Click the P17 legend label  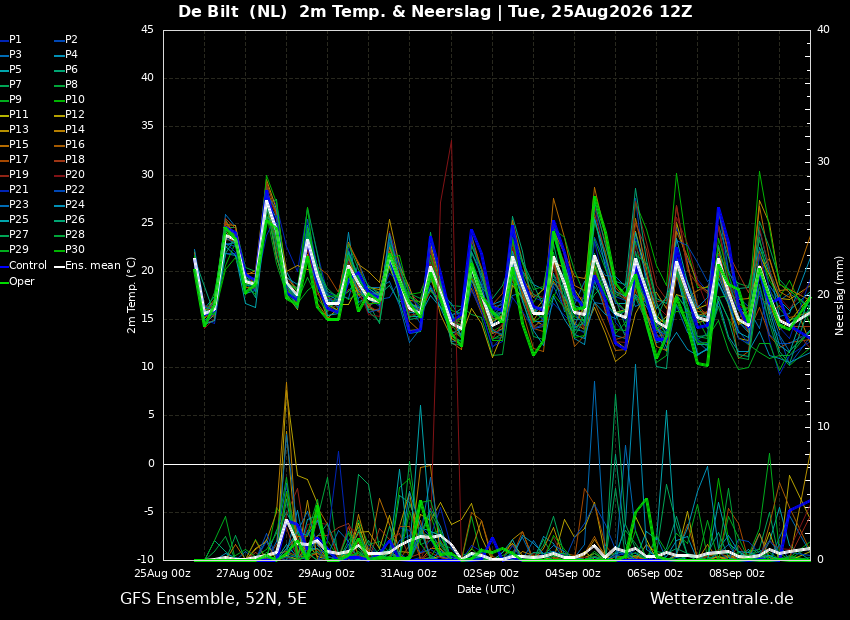click(x=18, y=159)
